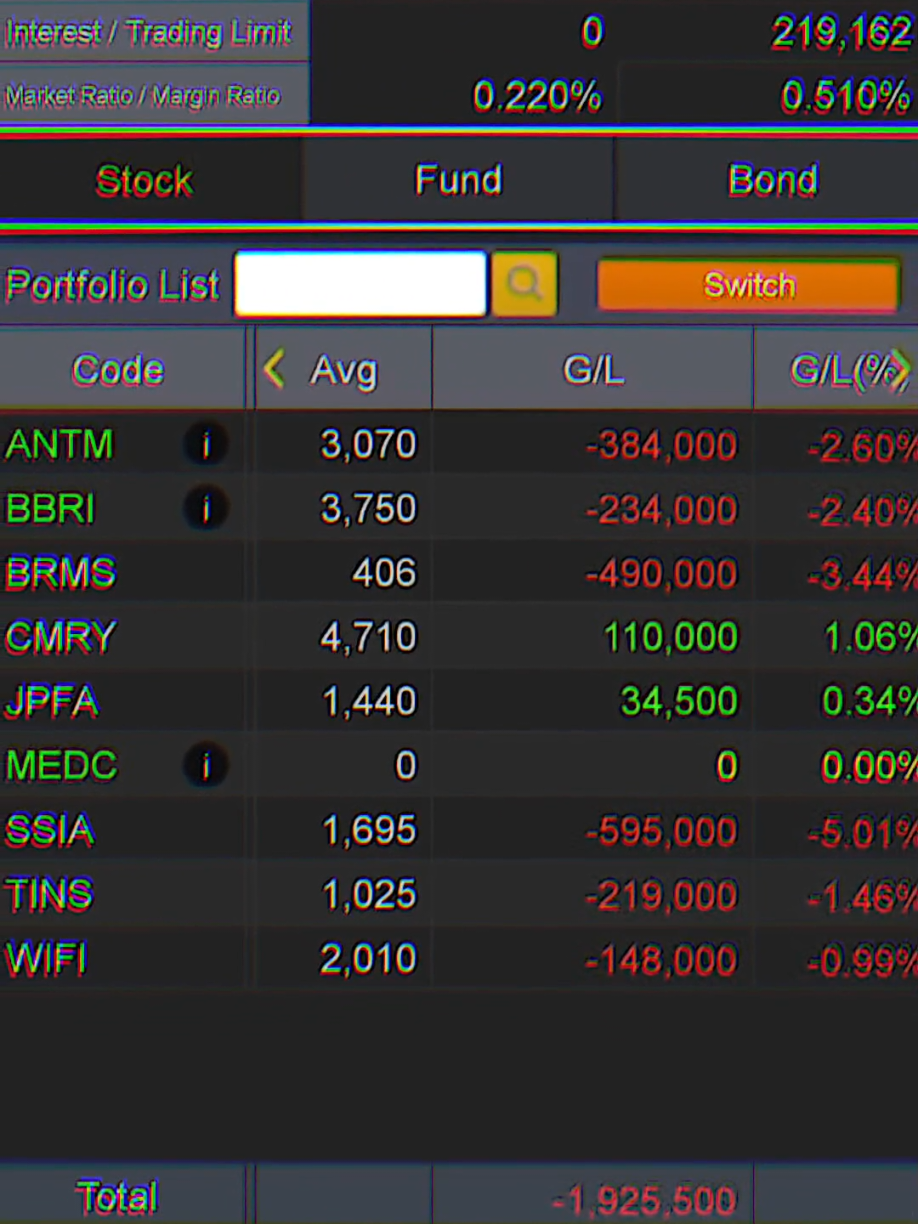Click the -2.60% ANTM percentage
Screen dimensions: 918x1224
click(x=862, y=447)
